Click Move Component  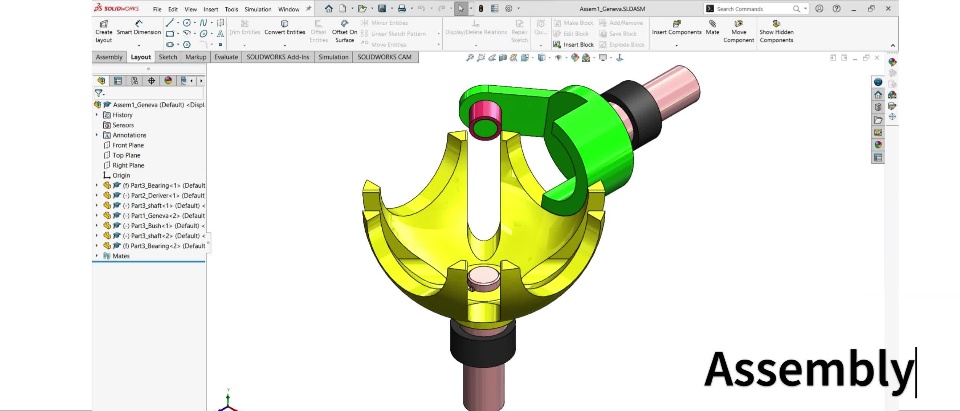[738, 31]
